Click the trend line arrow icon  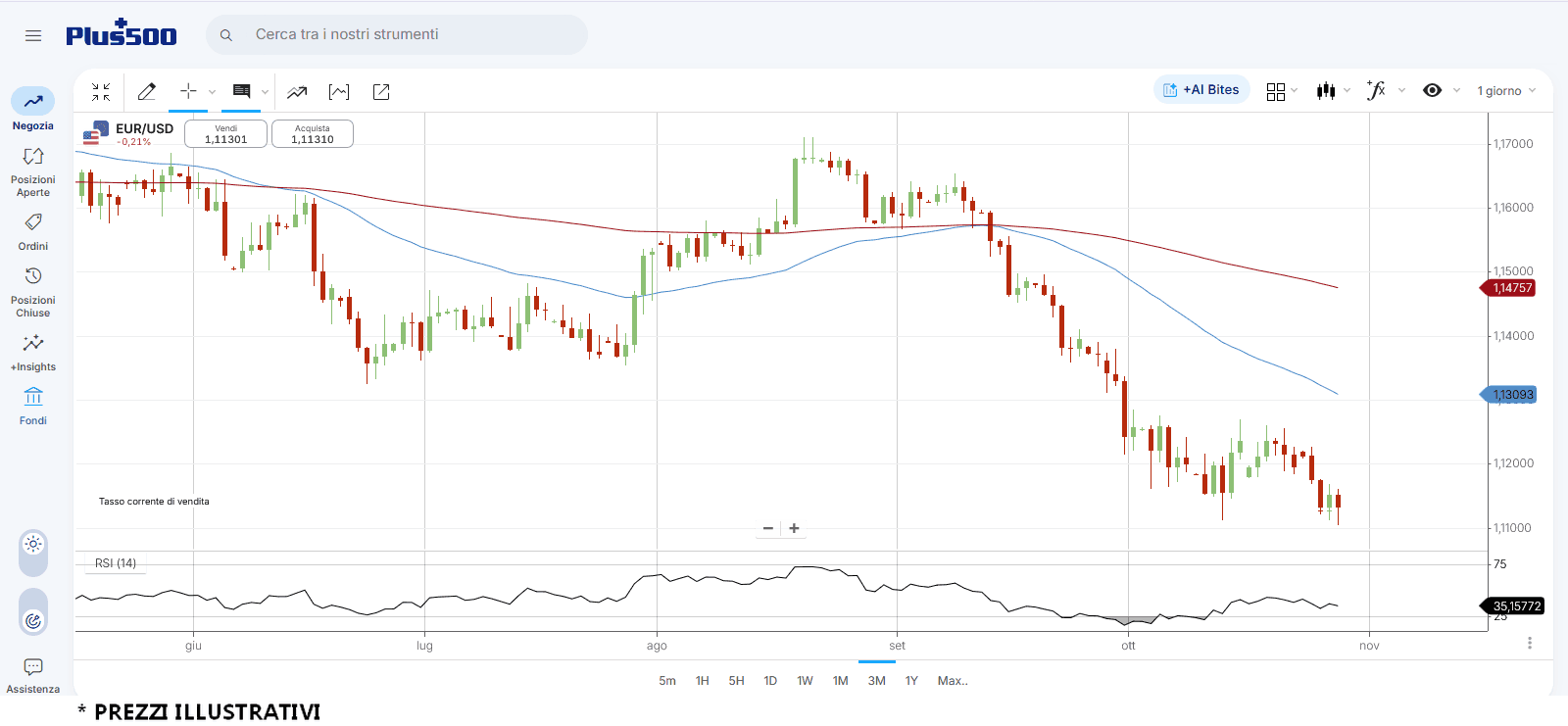[297, 92]
